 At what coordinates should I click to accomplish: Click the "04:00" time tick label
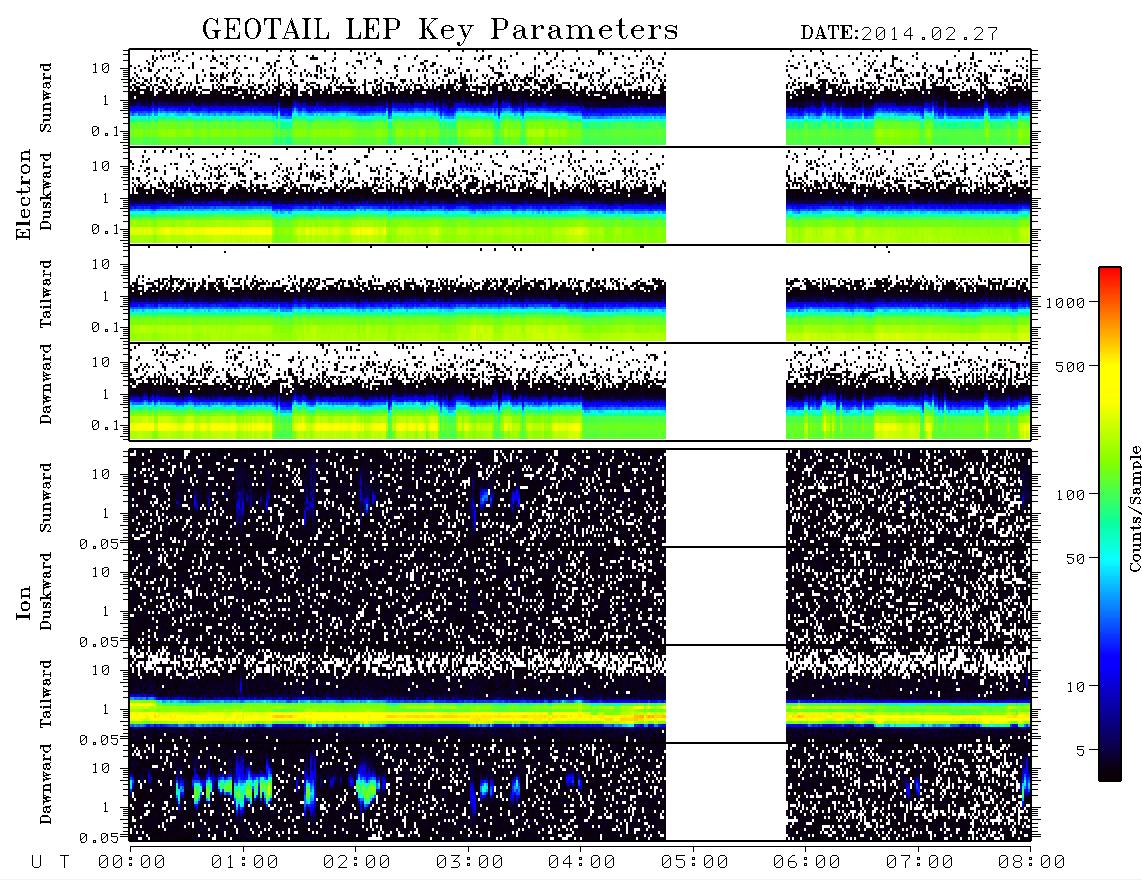pos(582,862)
